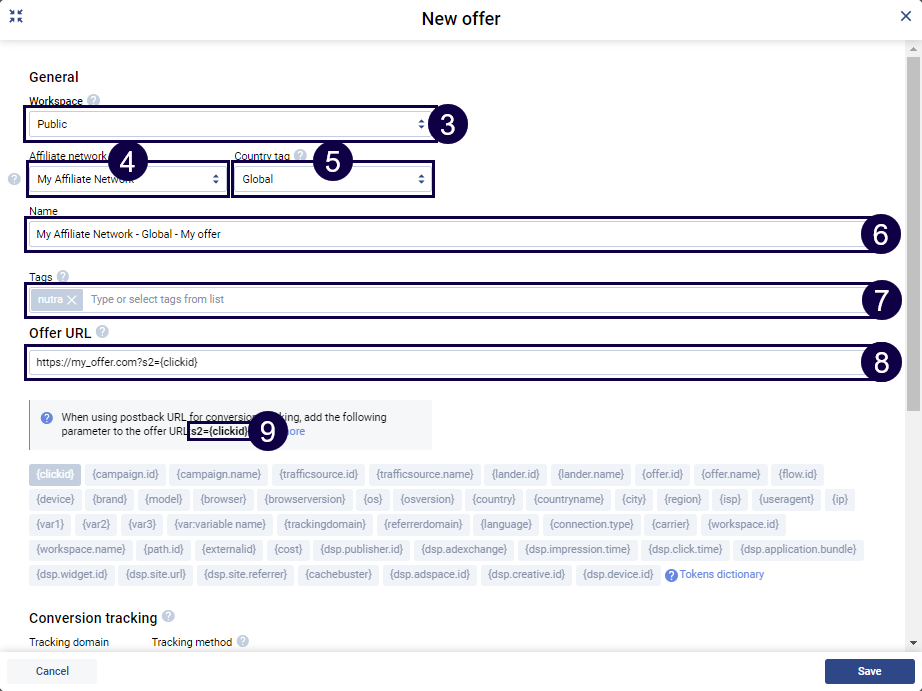
Task: Click the help icon next to Tracking method
Action: click(243, 642)
